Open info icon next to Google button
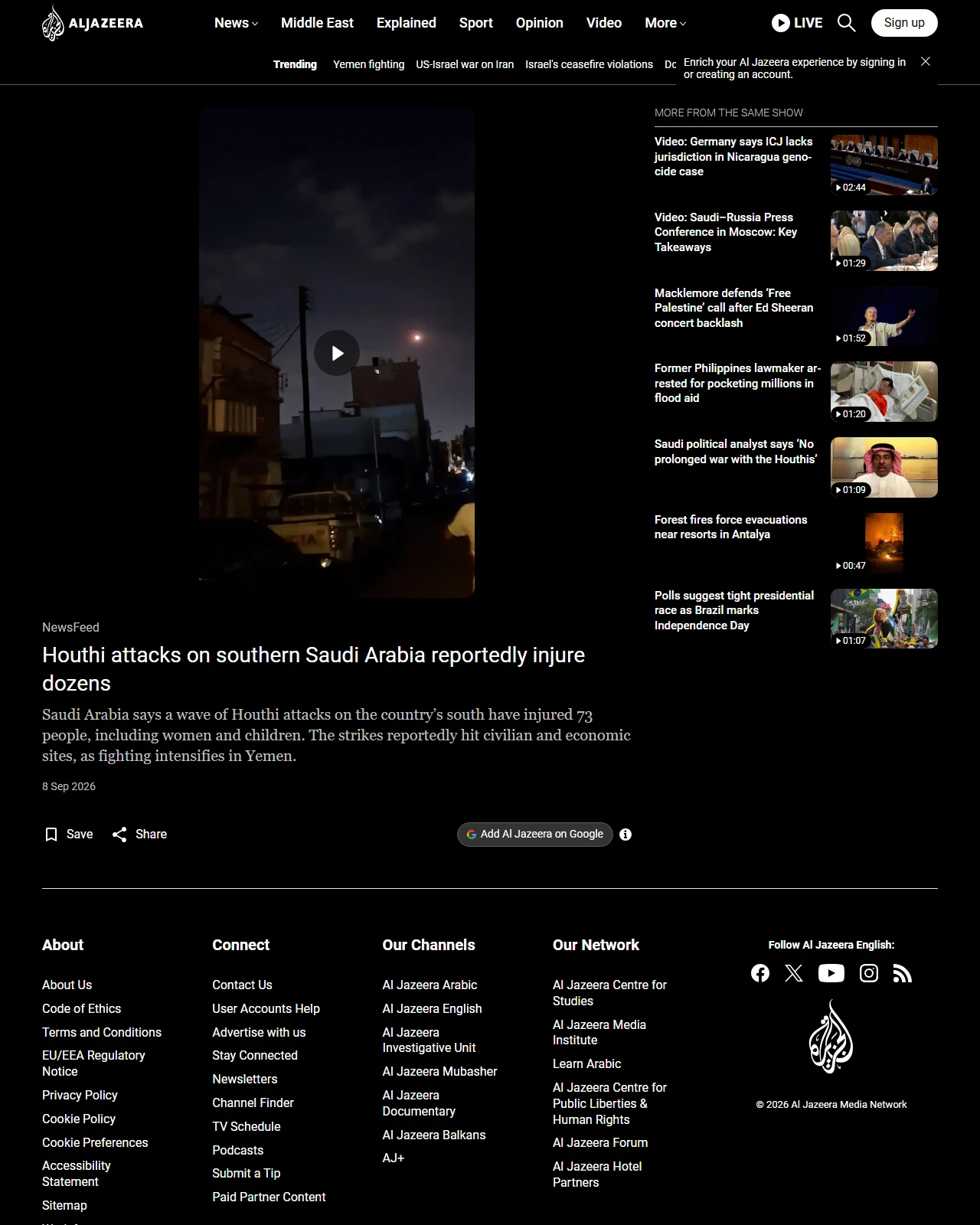This screenshot has width=980, height=1225. pos(626,835)
